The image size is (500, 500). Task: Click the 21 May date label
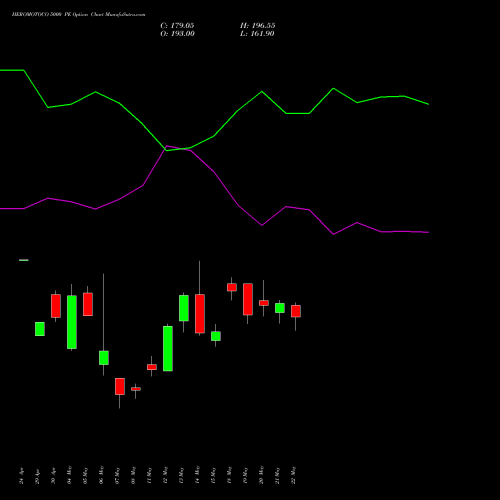coord(278,475)
